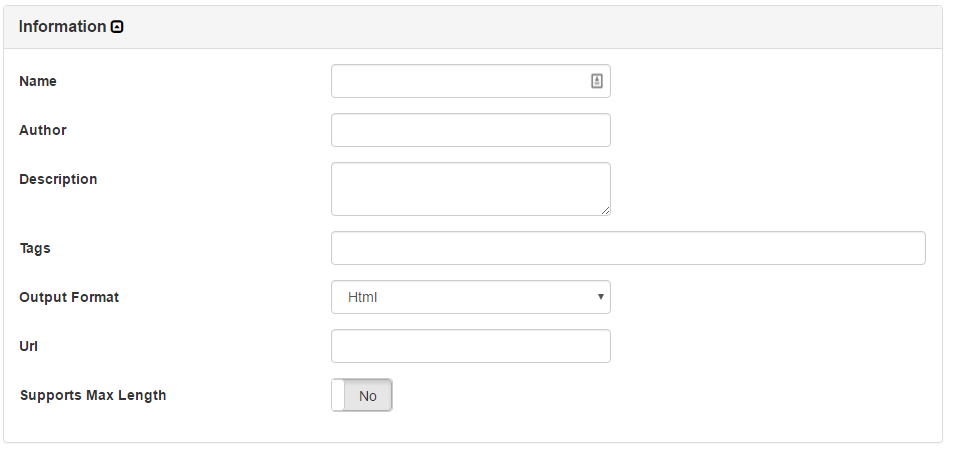
Task: Click the Name field label
Action: 38,81
